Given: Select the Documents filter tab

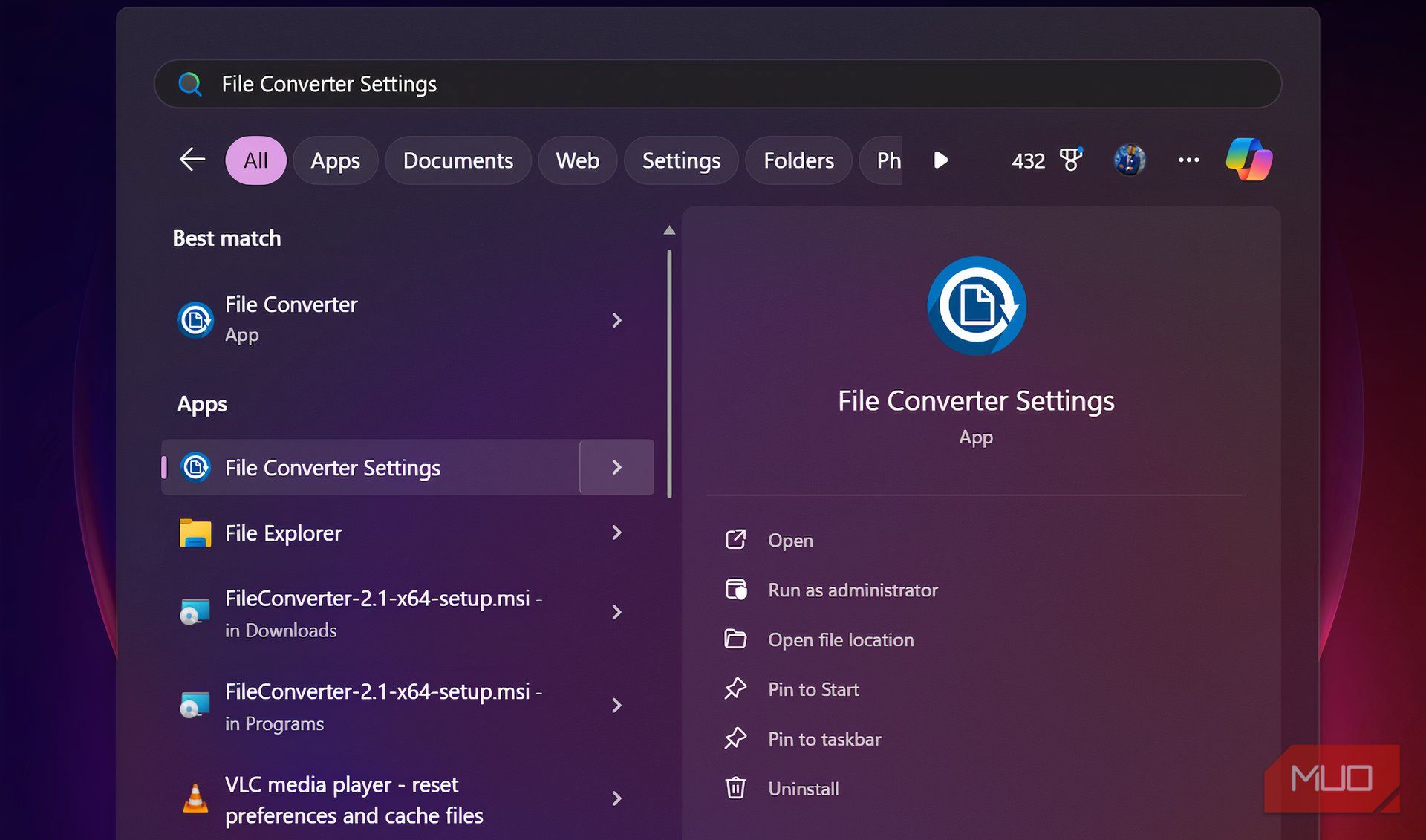Looking at the screenshot, I should click(x=458, y=160).
